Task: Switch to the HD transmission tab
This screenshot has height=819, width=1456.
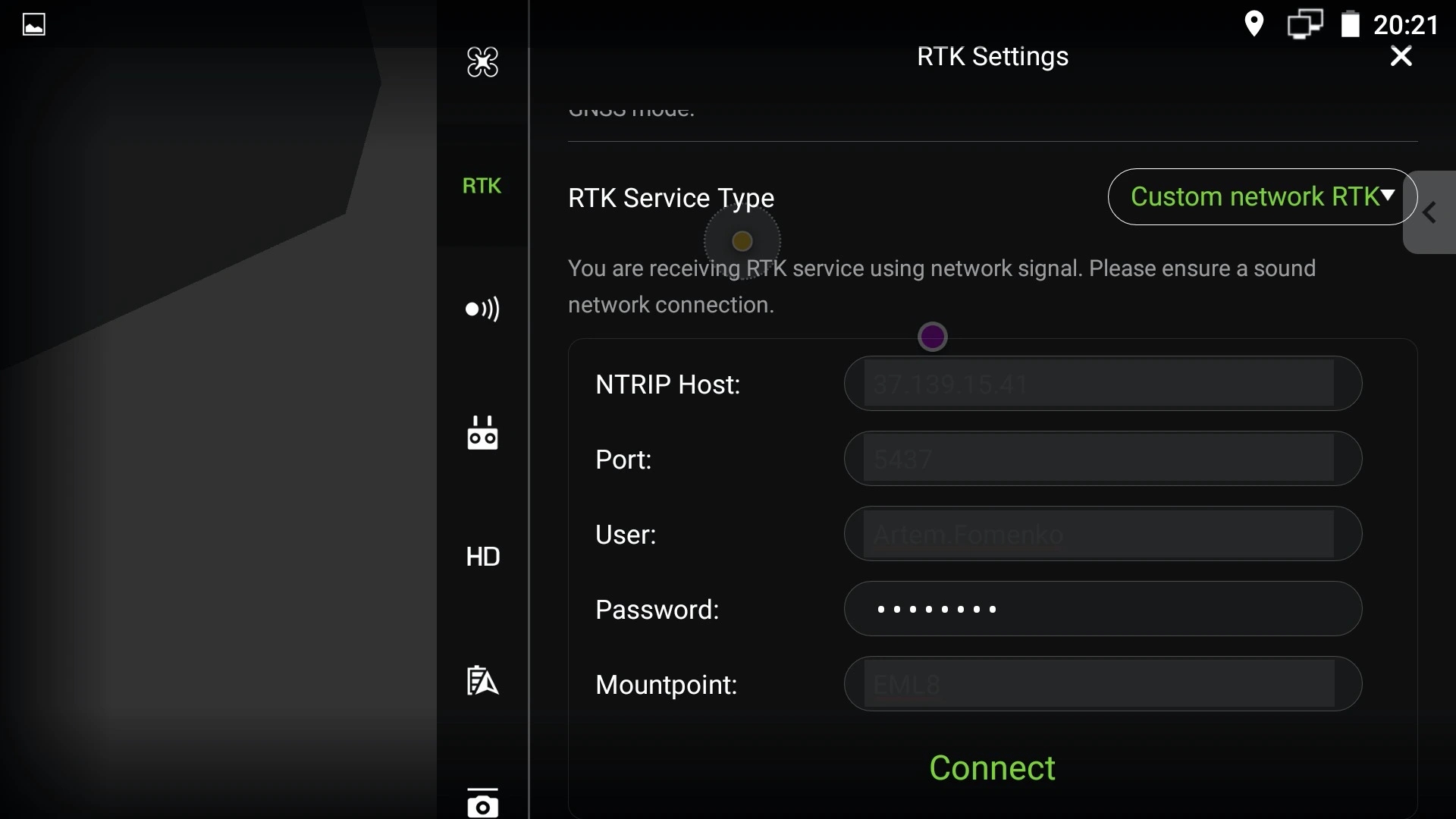Action: click(482, 556)
